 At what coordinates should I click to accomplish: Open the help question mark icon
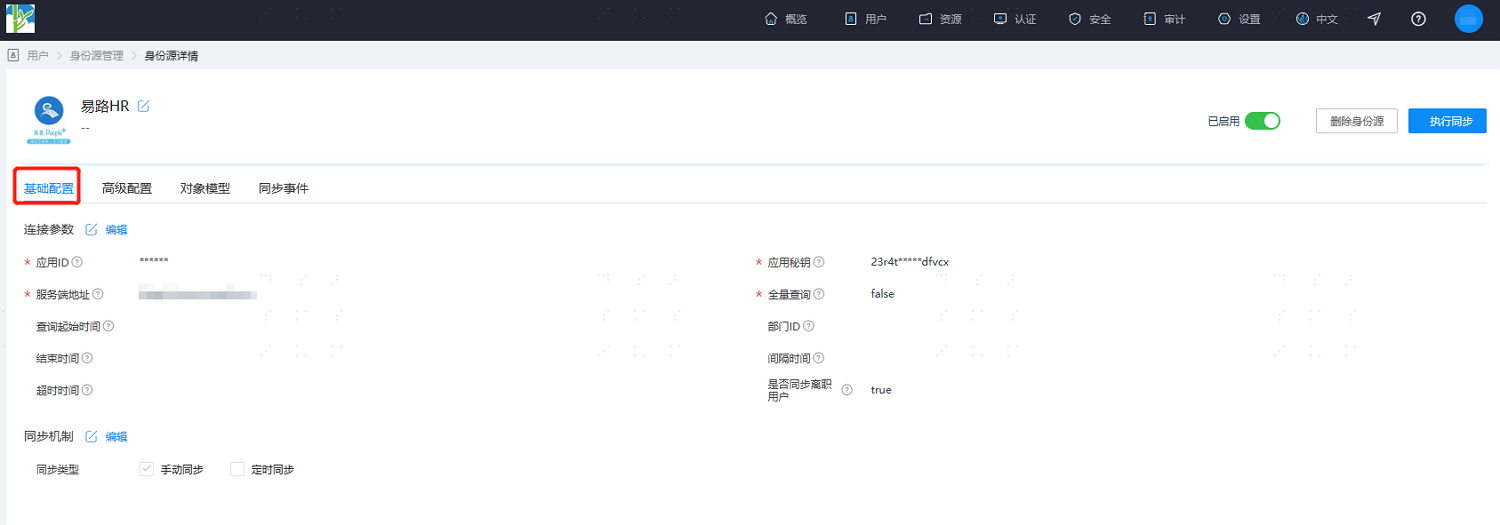pos(1418,19)
